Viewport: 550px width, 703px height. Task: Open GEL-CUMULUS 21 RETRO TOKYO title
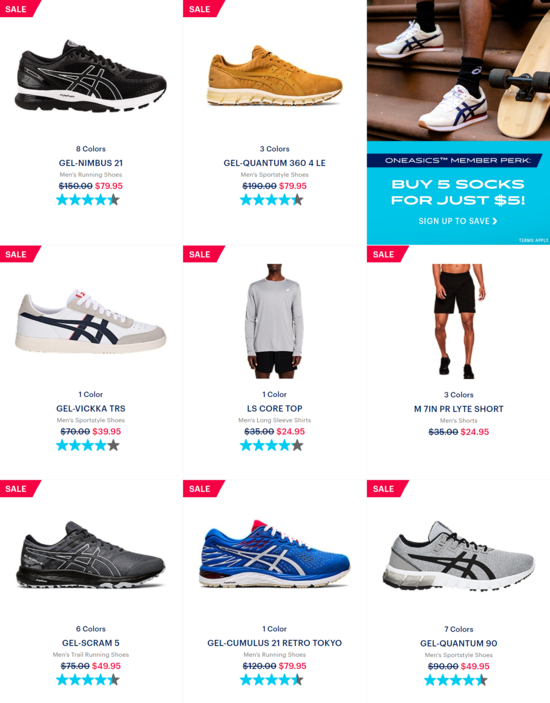274,643
